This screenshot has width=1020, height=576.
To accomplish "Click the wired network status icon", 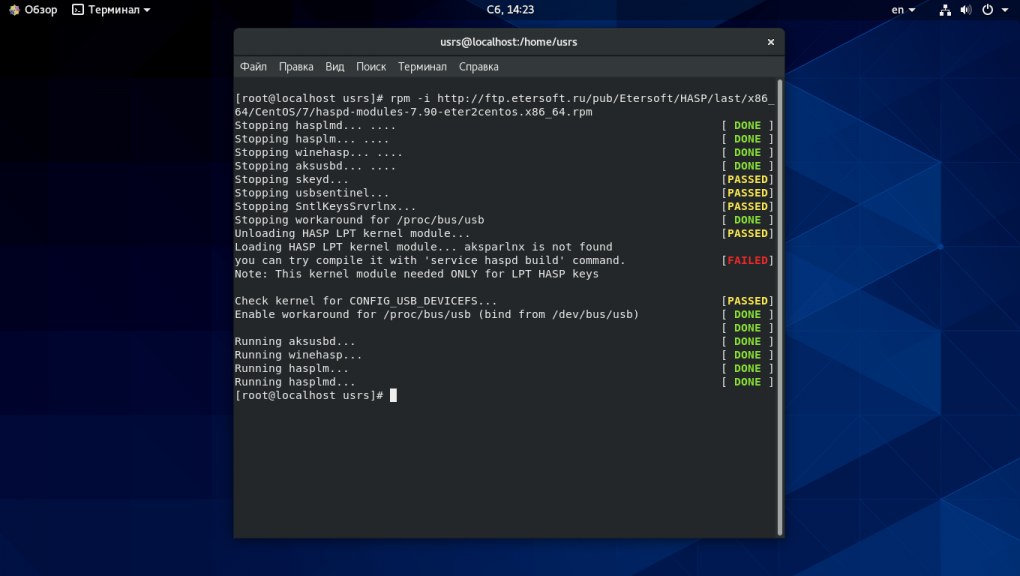I will pos(945,10).
